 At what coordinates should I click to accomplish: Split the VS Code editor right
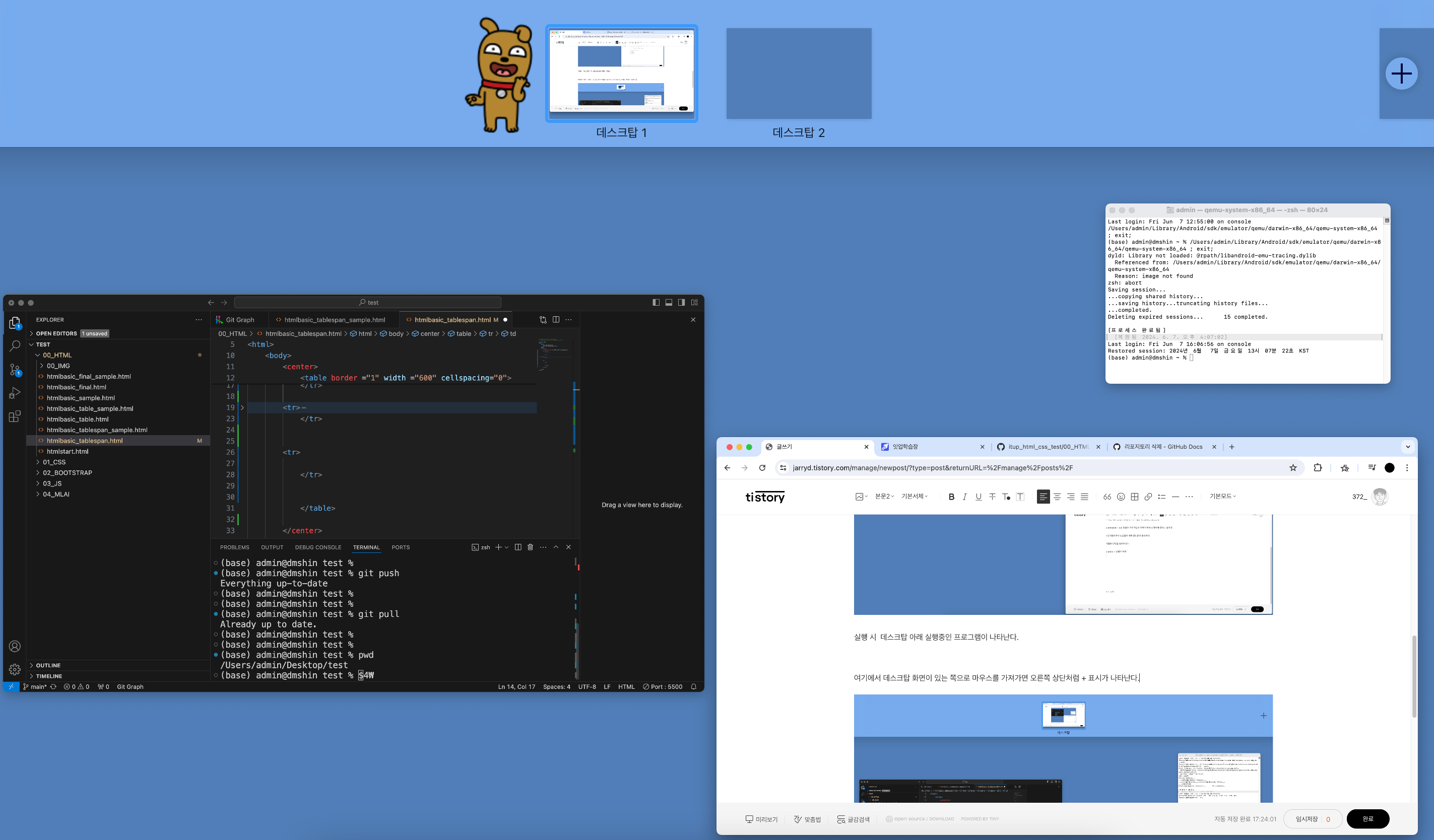pyautogui.click(x=555, y=320)
